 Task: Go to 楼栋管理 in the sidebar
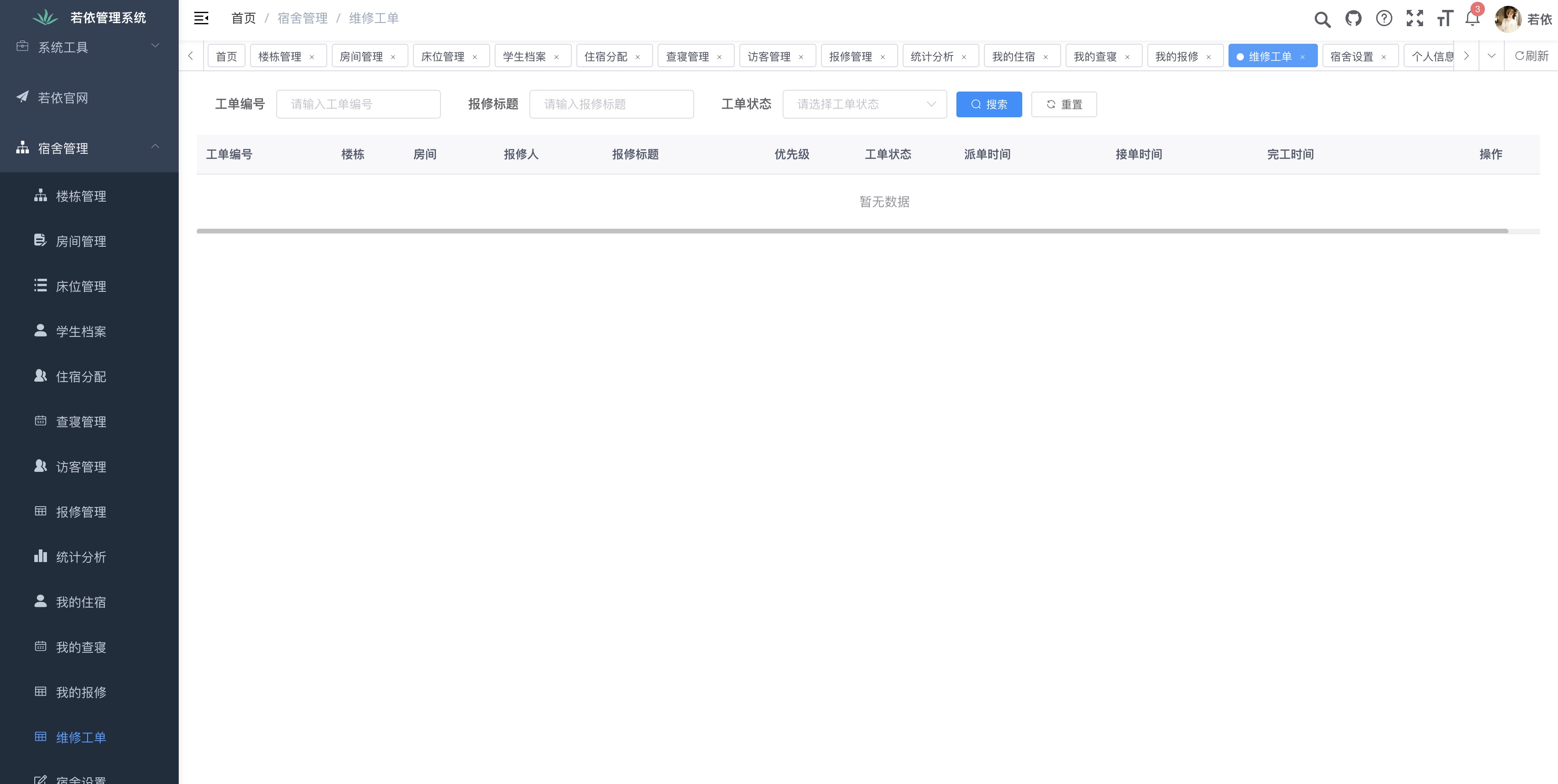(89, 196)
